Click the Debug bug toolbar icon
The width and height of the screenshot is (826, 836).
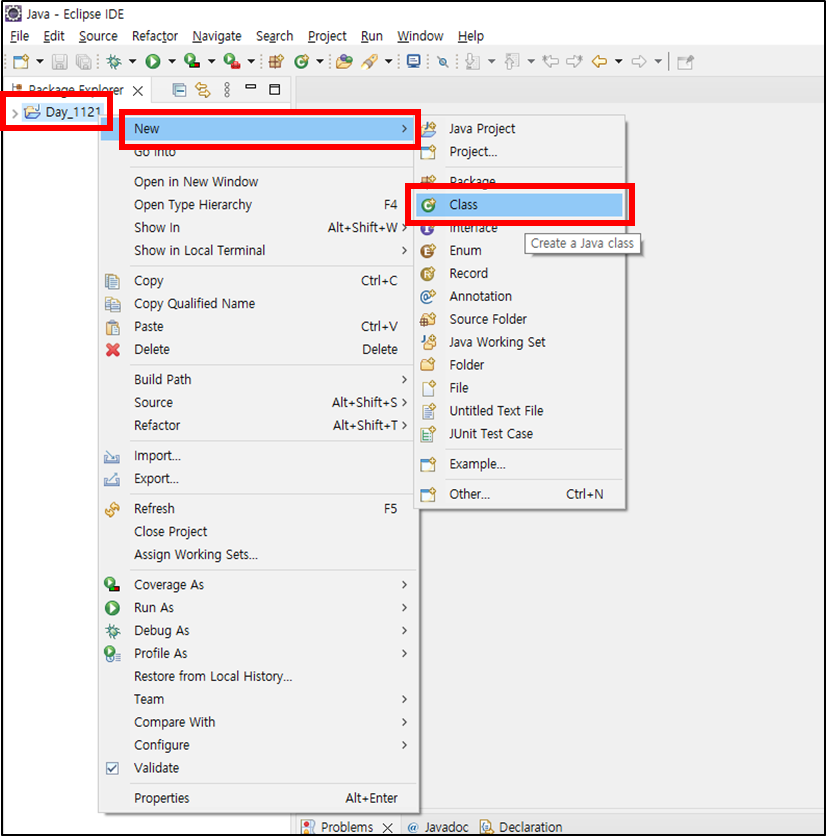coord(114,62)
